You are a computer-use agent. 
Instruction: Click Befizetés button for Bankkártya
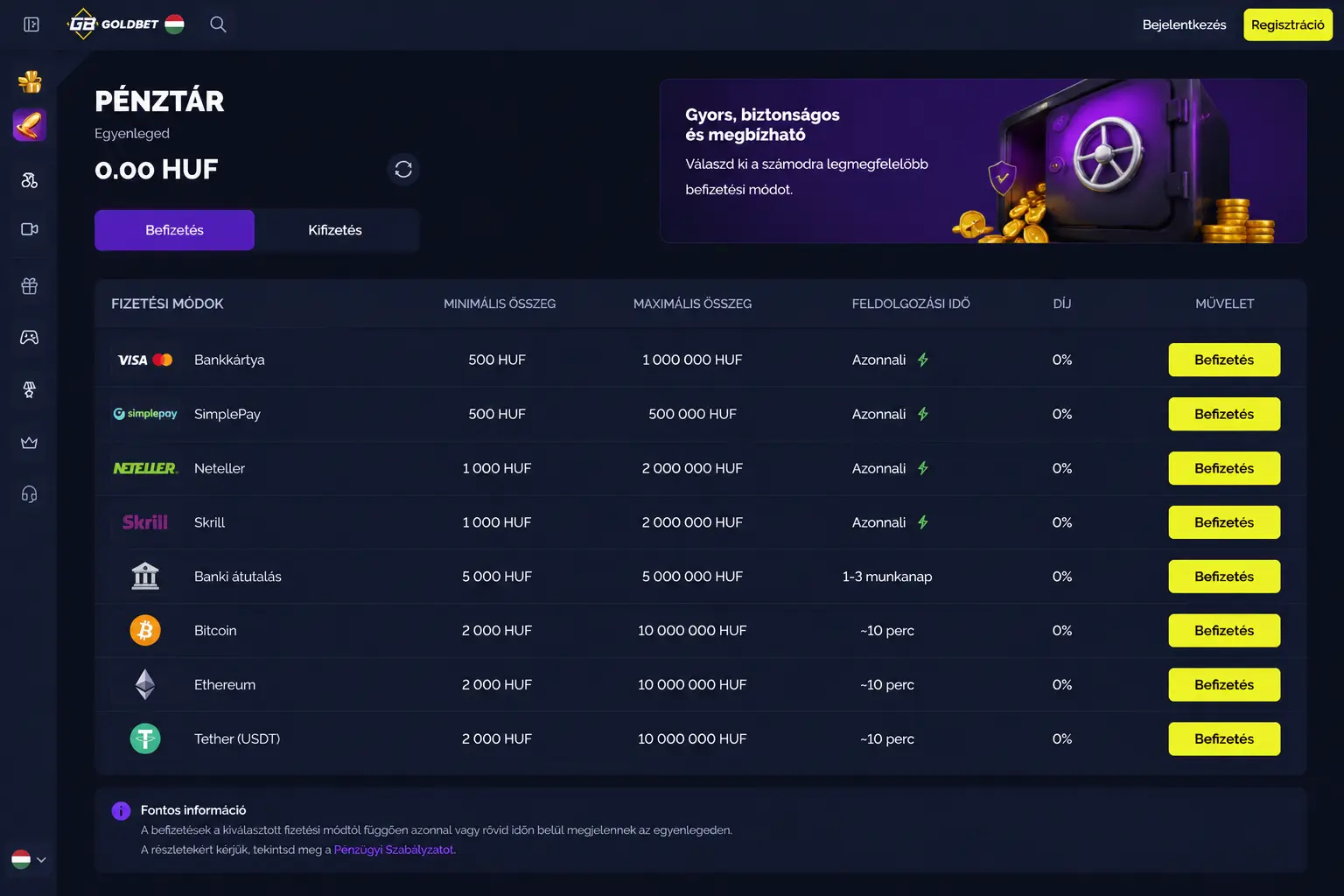pos(1224,360)
